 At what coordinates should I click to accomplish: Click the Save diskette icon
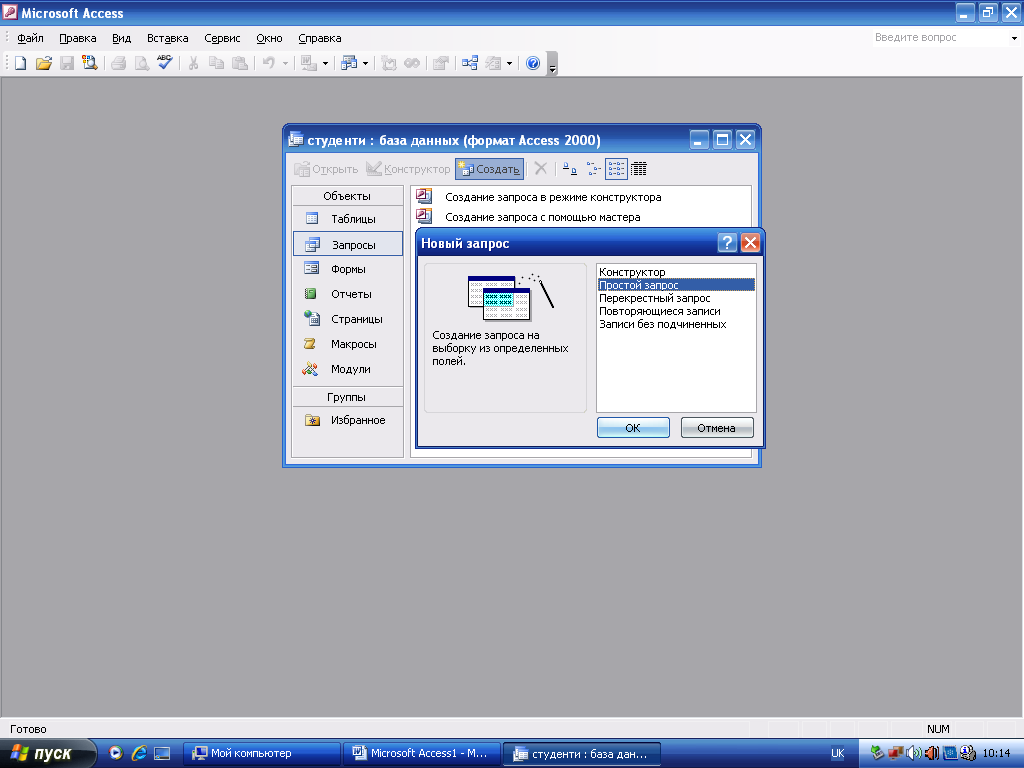click(67, 63)
